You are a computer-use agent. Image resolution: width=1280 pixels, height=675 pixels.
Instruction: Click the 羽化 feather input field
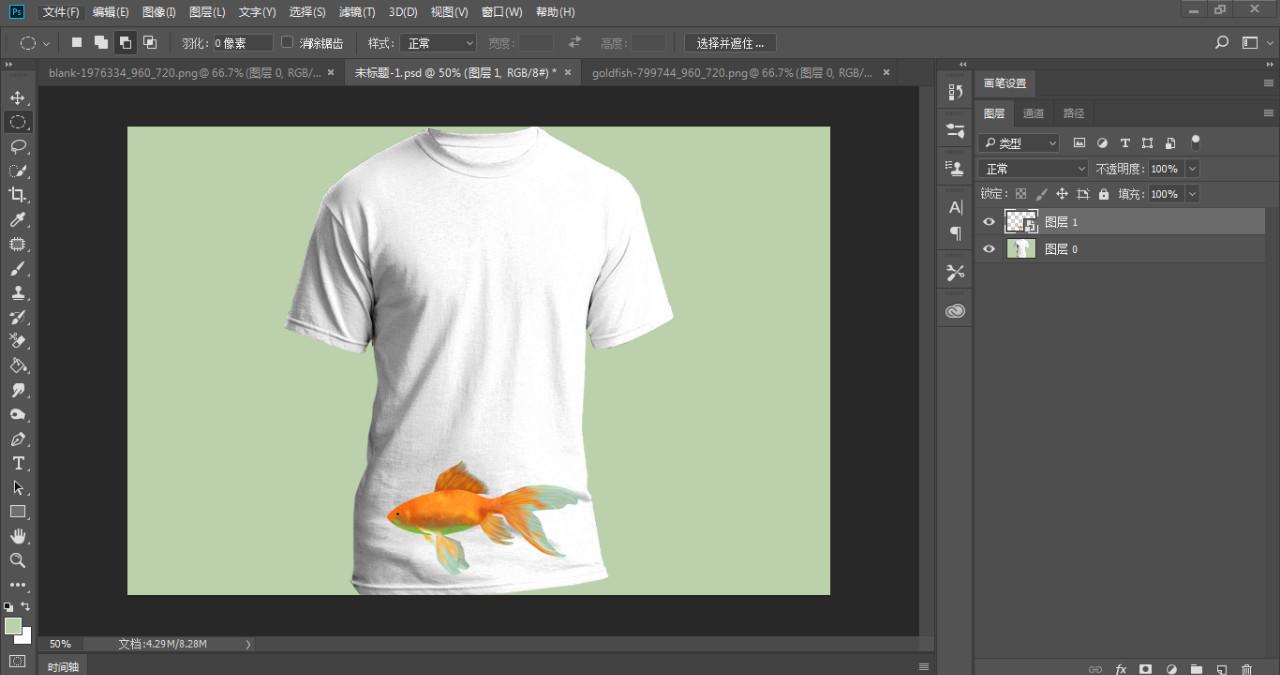point(242,43)
